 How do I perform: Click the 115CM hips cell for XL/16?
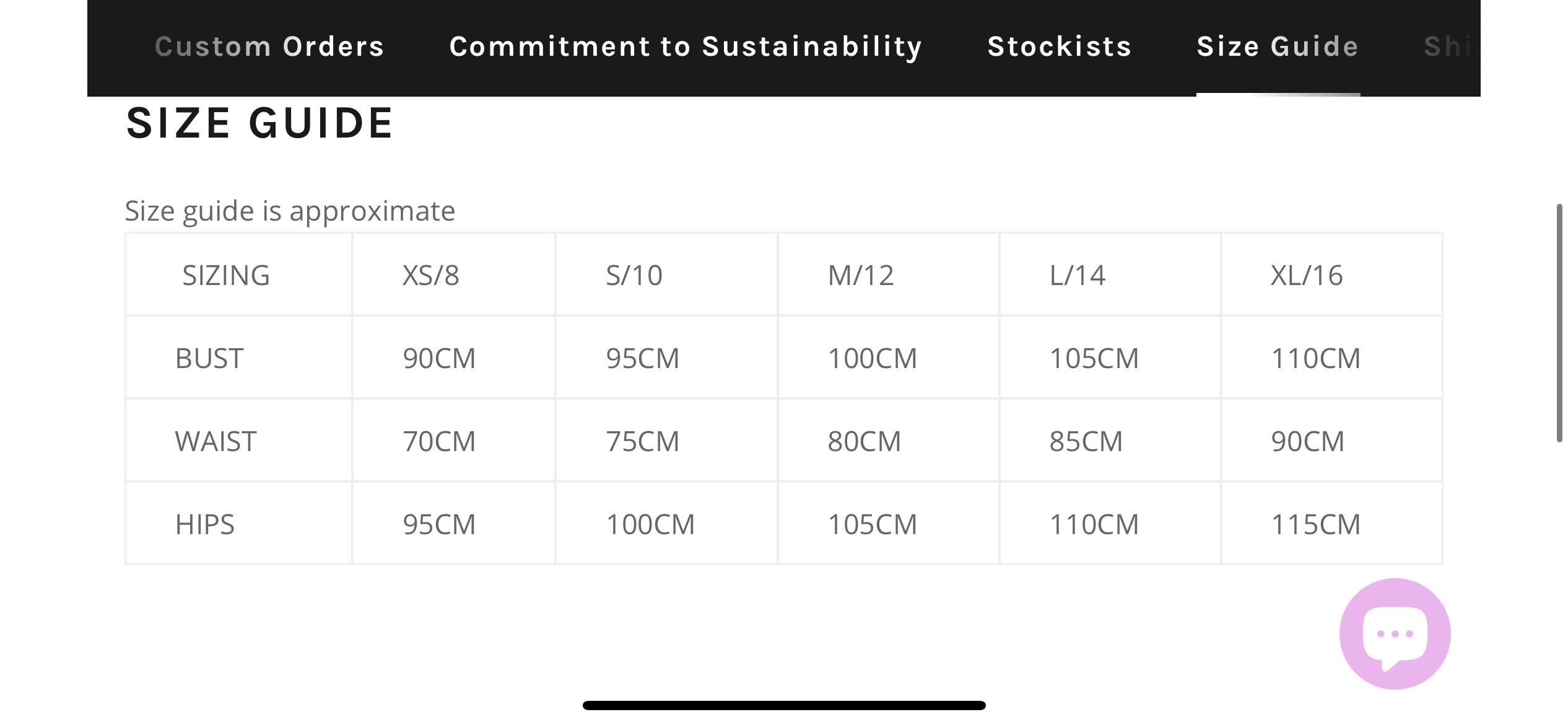1332,524
